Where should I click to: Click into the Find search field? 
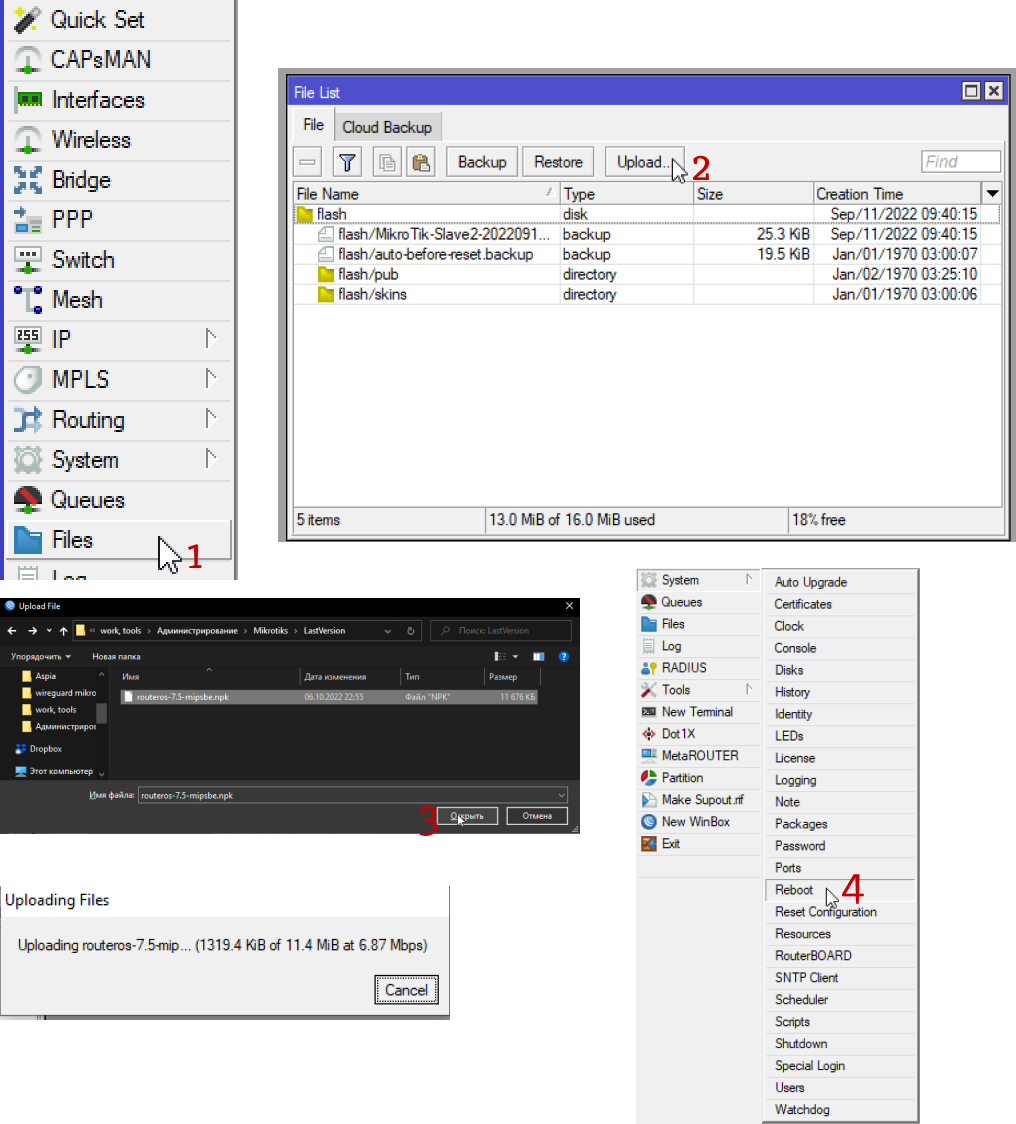pos(961,161)
